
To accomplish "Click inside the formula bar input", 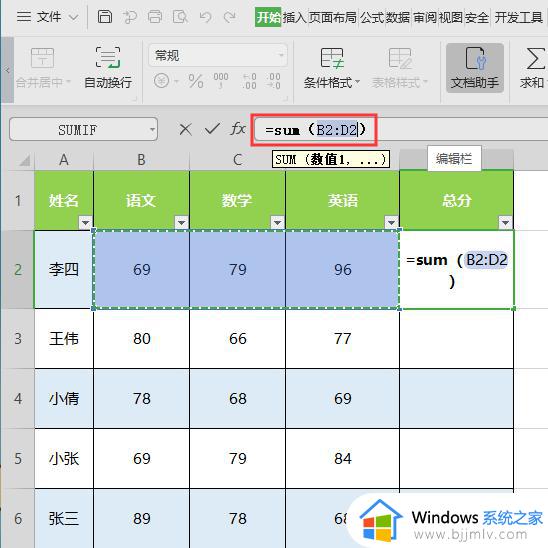I will click(x=400, y=130).
